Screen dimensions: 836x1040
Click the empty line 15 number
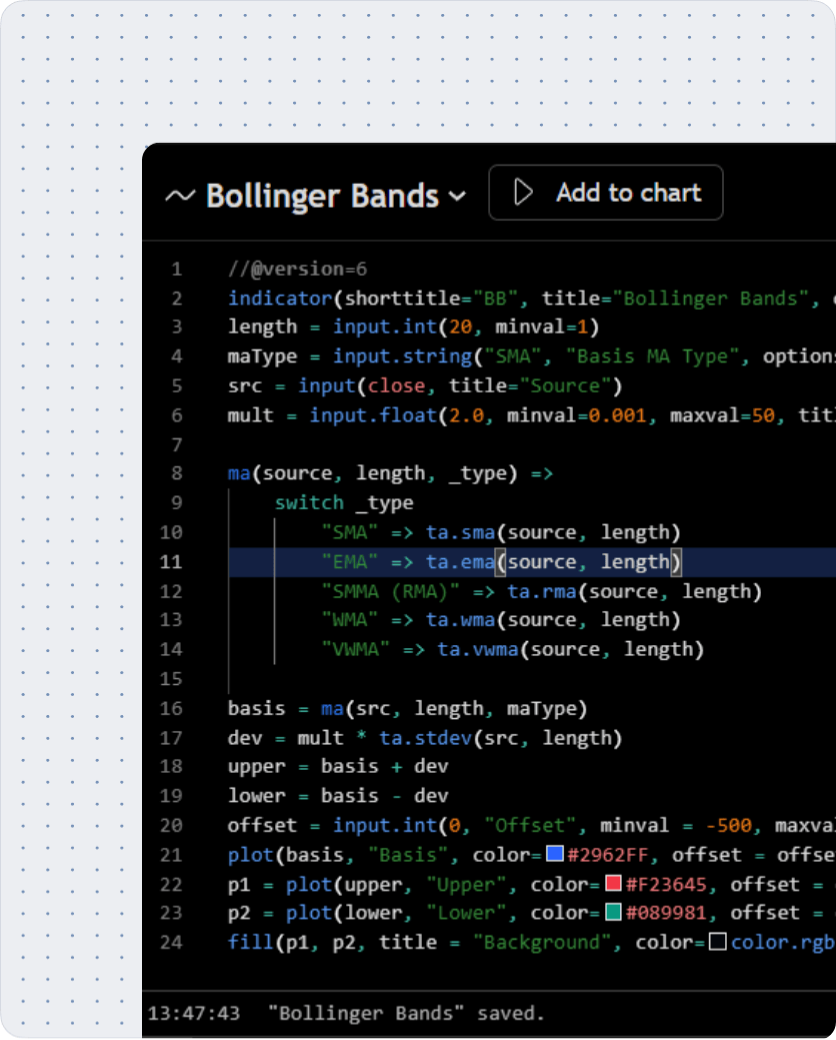click(171, 679)
